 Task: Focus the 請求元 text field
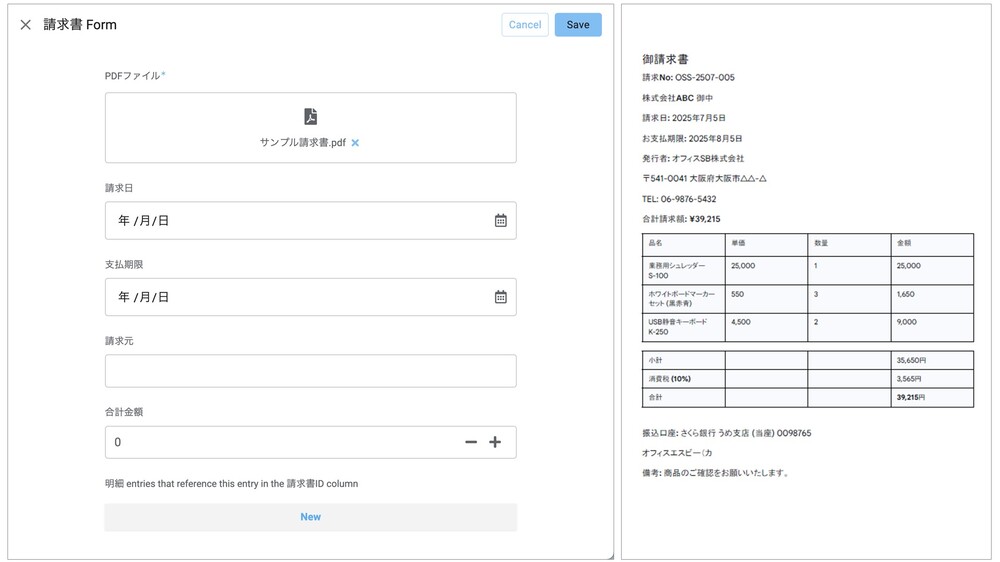pyautogui.click(x=310, y=371)
